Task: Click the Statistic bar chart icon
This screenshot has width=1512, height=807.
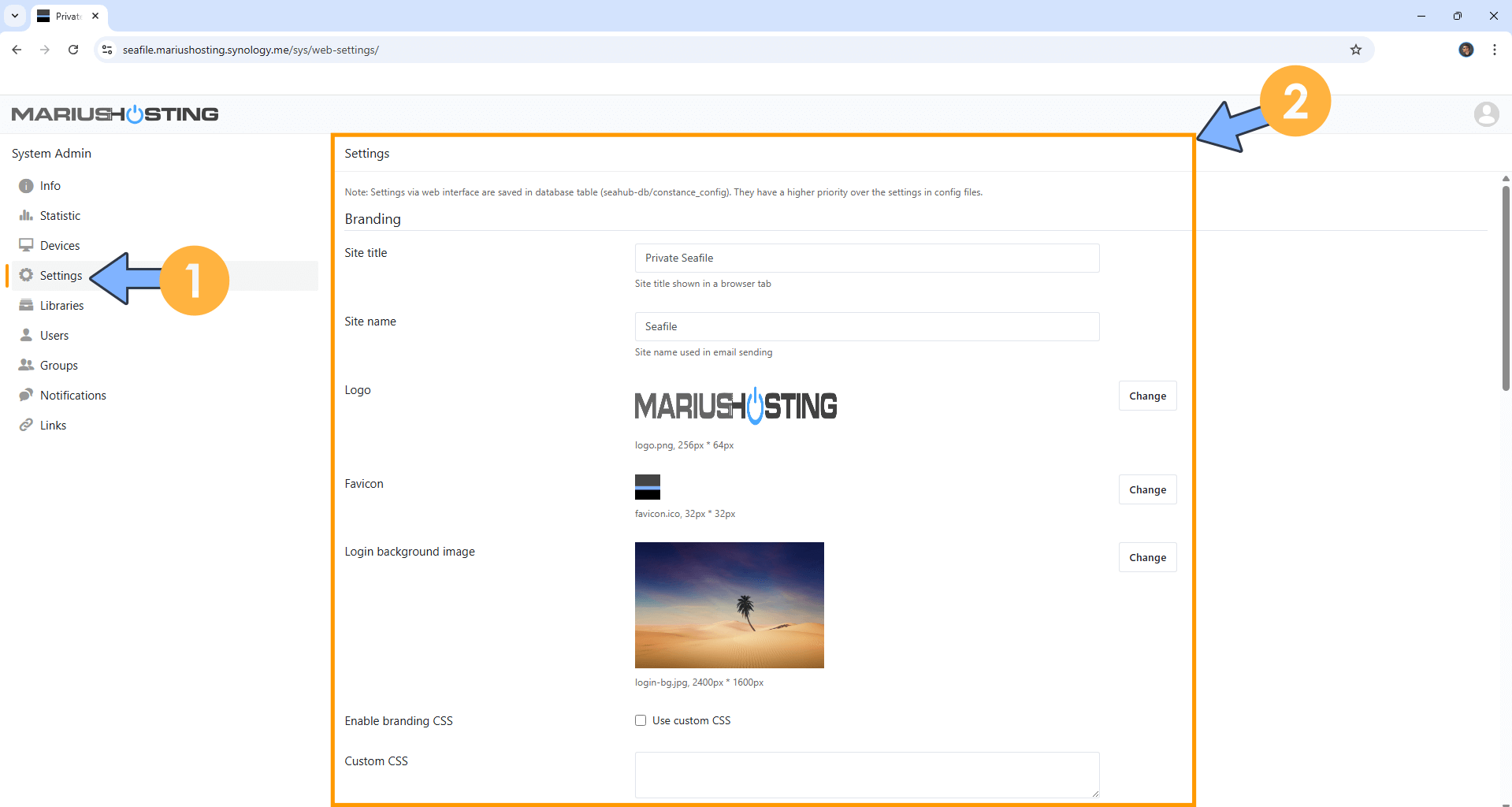Action: (26, 215)
